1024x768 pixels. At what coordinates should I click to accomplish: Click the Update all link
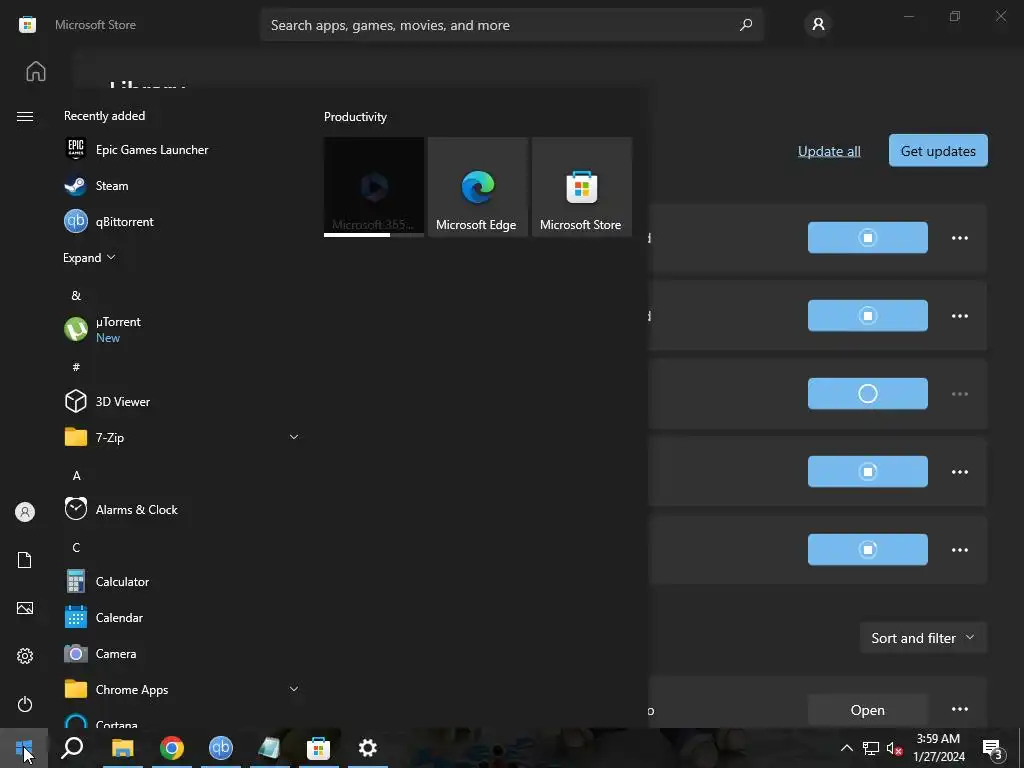829,151
